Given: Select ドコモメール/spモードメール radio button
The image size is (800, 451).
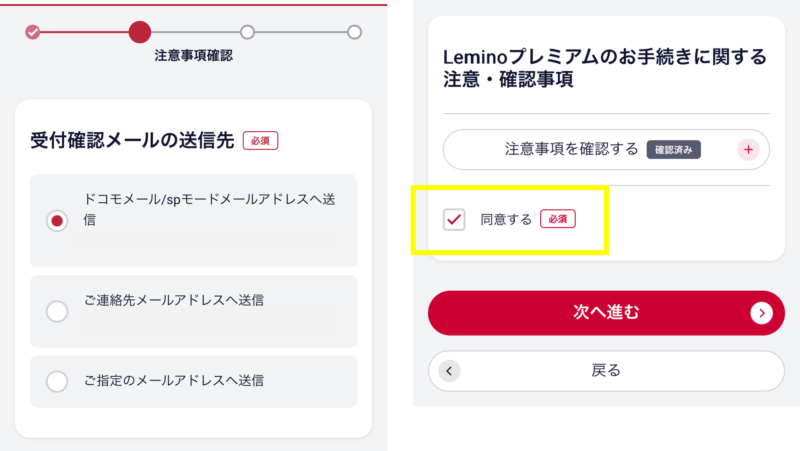Looking at the screenshot, I should coord(57,220).
